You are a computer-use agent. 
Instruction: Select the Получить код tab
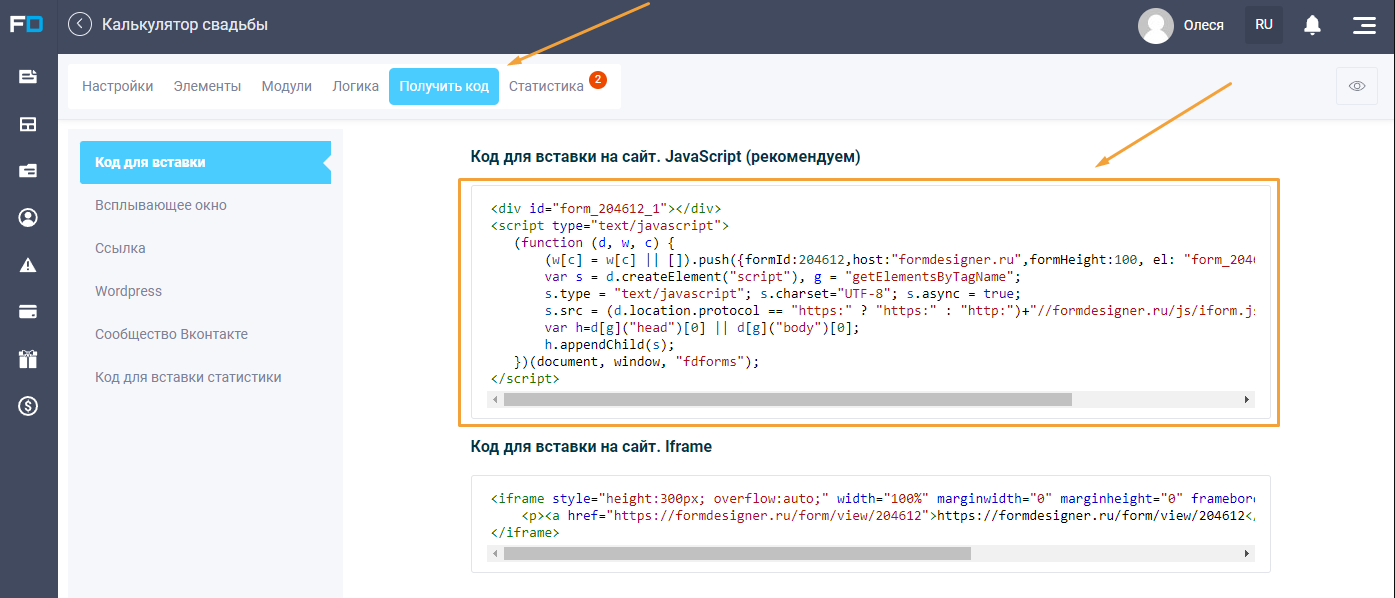pyautogui.click(x=444, y=86)
